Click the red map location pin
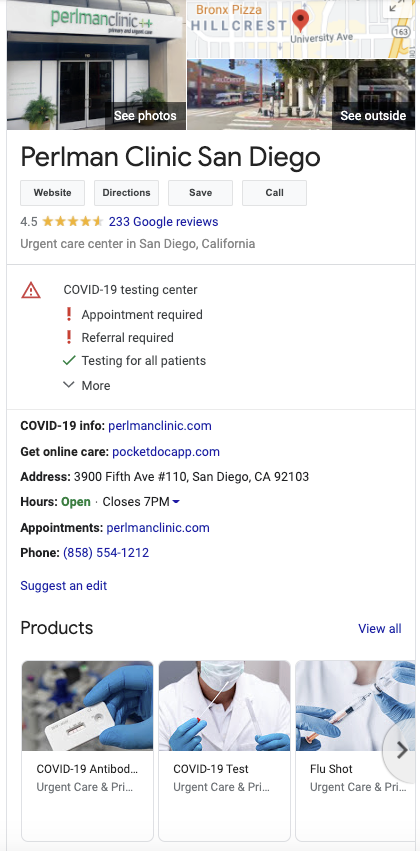This screenshot has width=420, height=851. (x=300, y=21)
